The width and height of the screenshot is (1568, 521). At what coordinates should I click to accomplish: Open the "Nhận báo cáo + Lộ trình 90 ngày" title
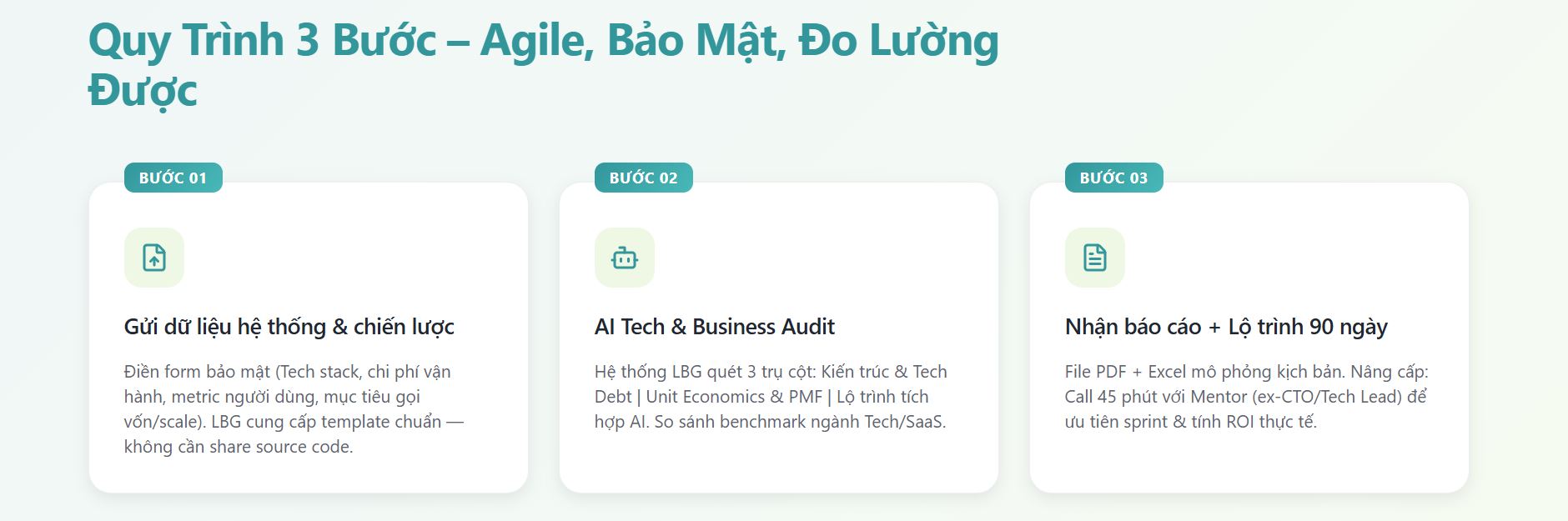[1226, 327]
